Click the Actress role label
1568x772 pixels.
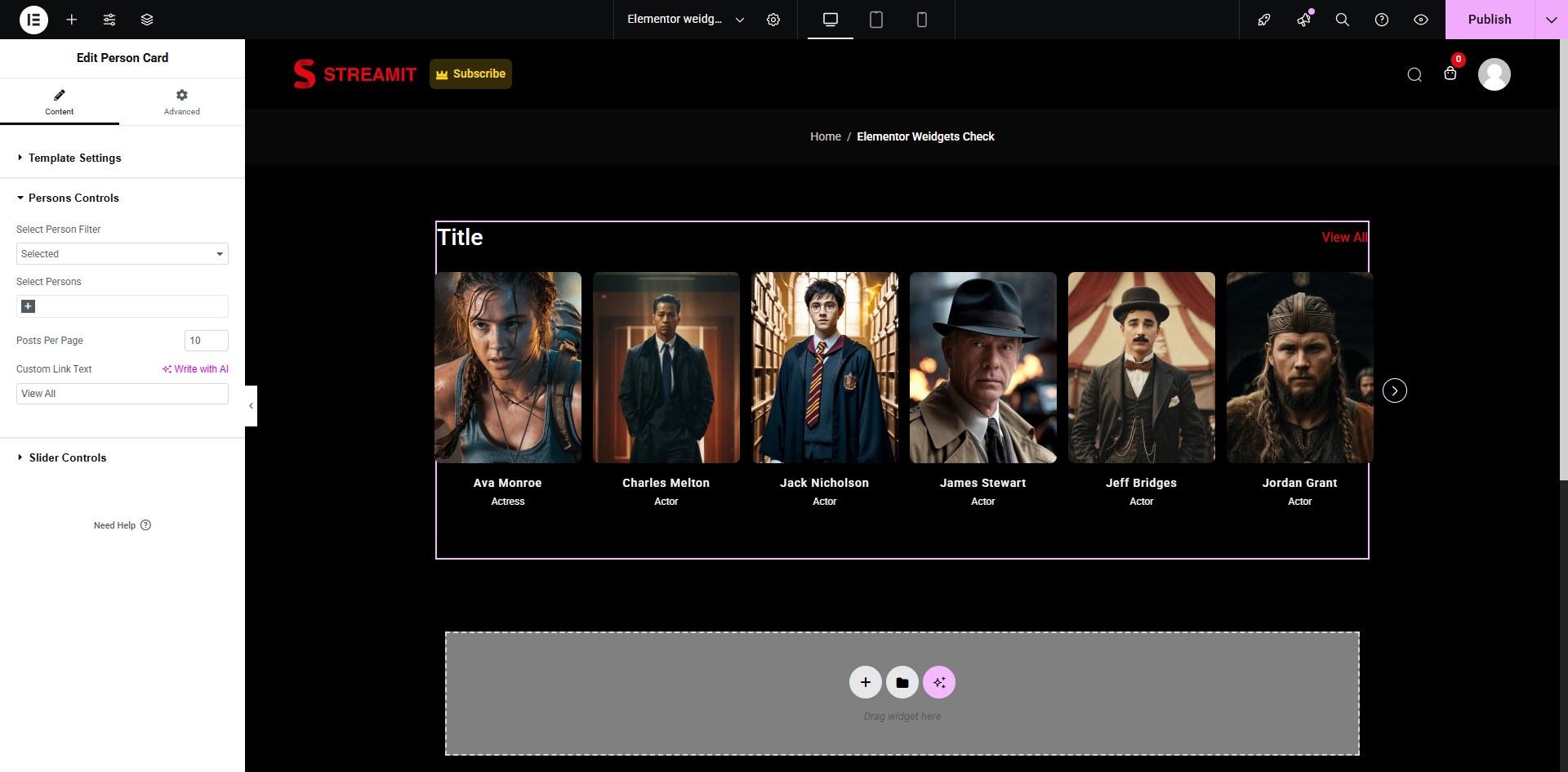tap(508, 502)
